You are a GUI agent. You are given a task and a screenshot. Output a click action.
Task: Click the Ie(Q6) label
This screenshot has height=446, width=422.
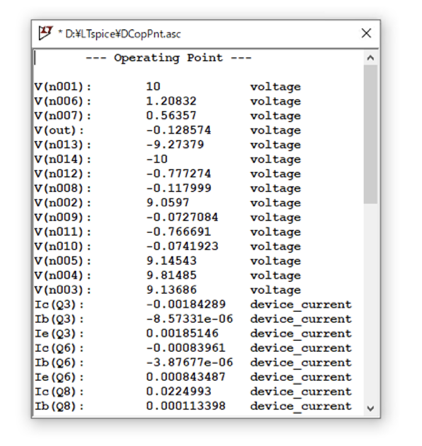[x=59, y=377]
